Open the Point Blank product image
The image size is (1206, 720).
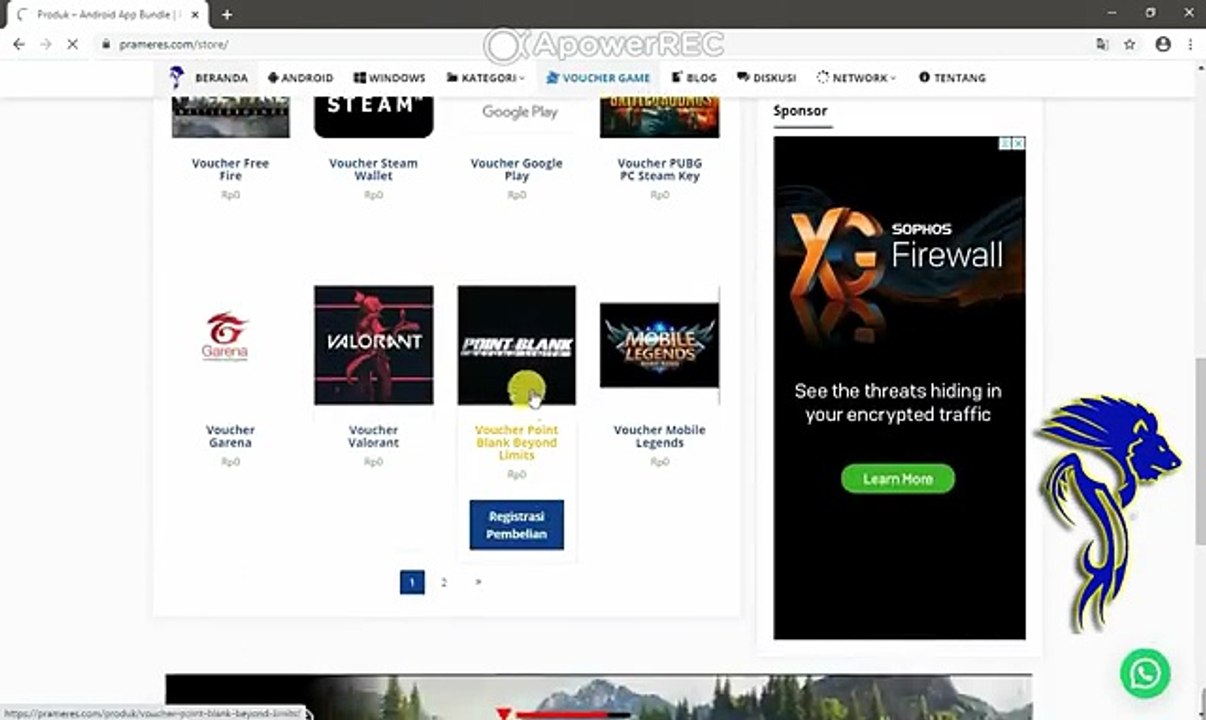point(517,345)
